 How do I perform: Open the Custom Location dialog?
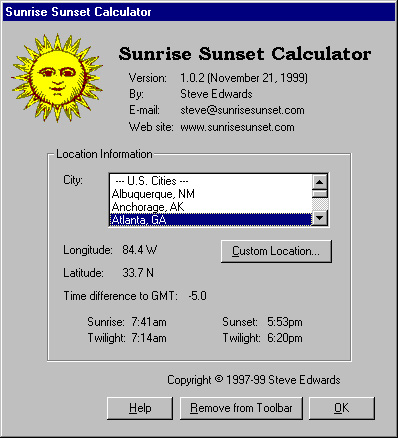pyautogui.click(x=276, y=251)
